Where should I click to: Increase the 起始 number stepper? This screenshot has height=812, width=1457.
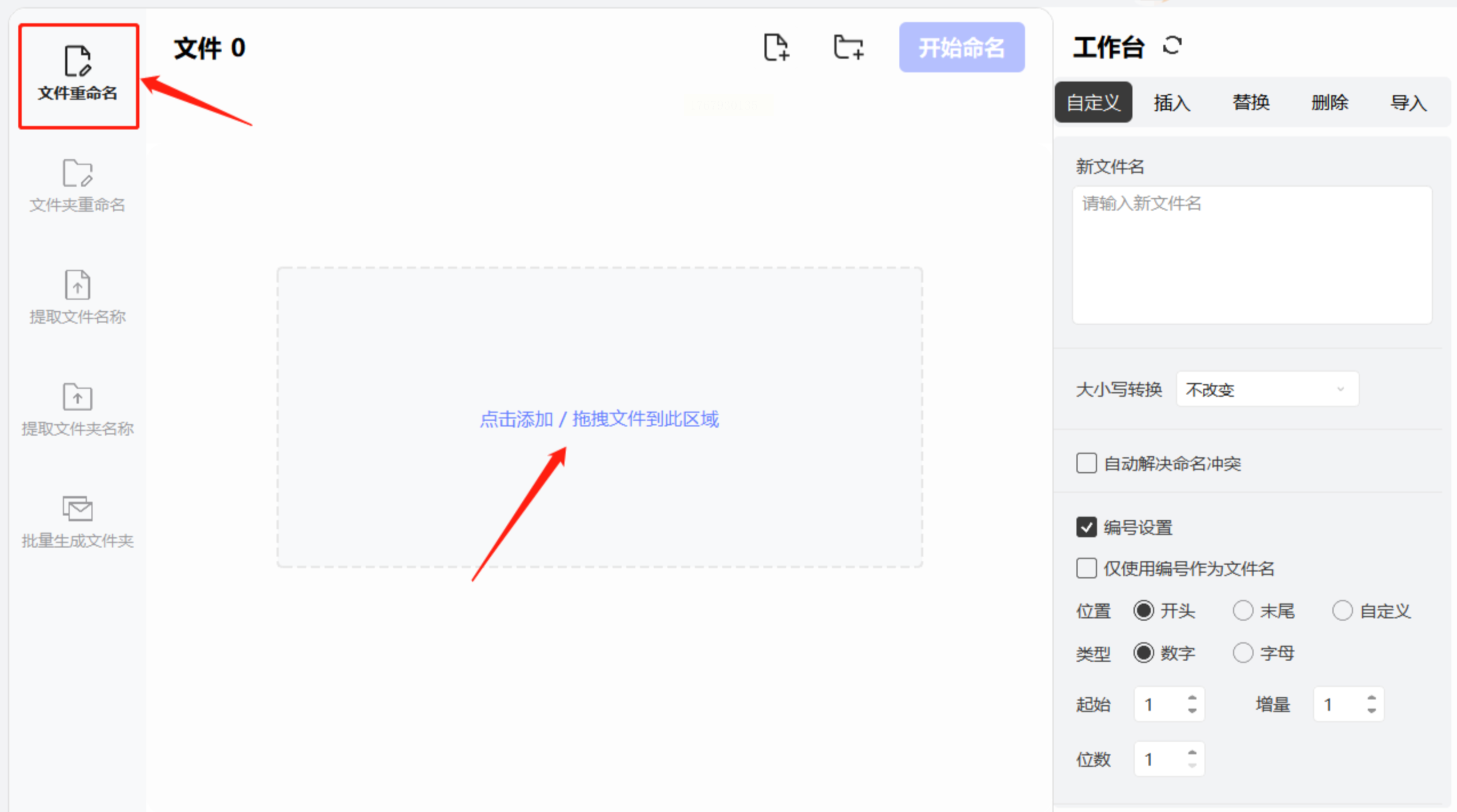click(x=1192, y=698)
